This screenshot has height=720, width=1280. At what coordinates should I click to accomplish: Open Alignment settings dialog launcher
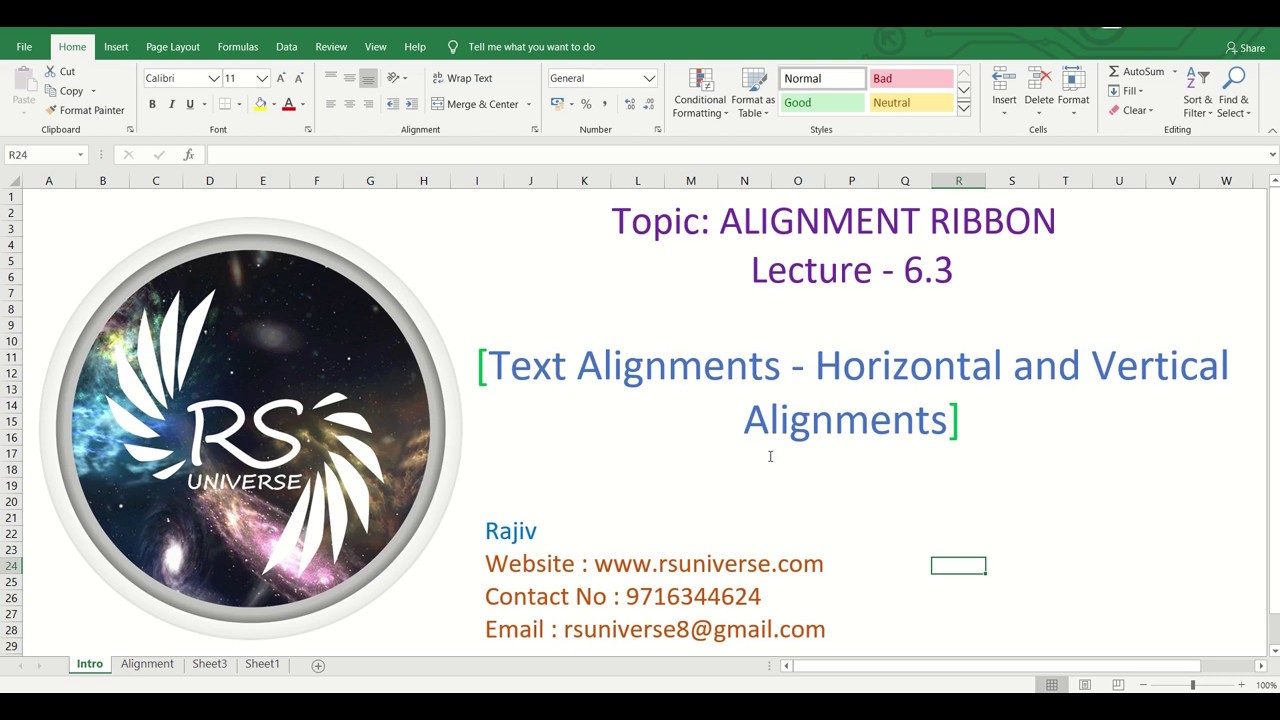[535, 130]
